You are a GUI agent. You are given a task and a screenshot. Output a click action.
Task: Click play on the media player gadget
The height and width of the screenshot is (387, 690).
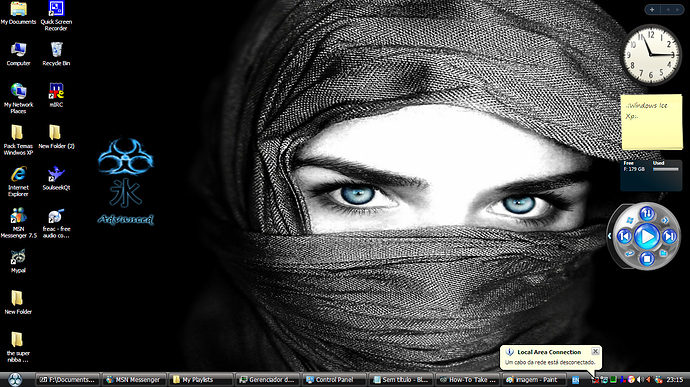click(646, 236)
